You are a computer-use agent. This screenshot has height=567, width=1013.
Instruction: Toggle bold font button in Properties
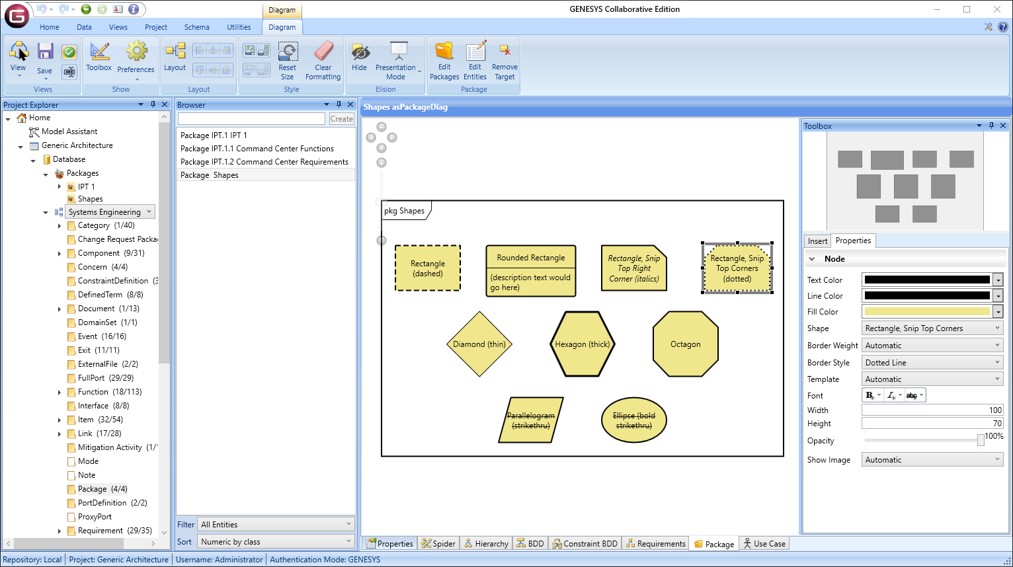click(x=872, y=395)
